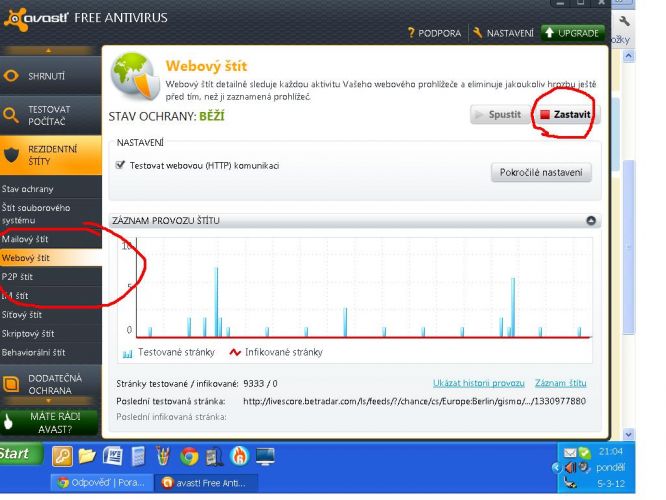Click the avast! logo icon
Image resolution: width=666 pixels, height=500 pixels.
[16, 19]
